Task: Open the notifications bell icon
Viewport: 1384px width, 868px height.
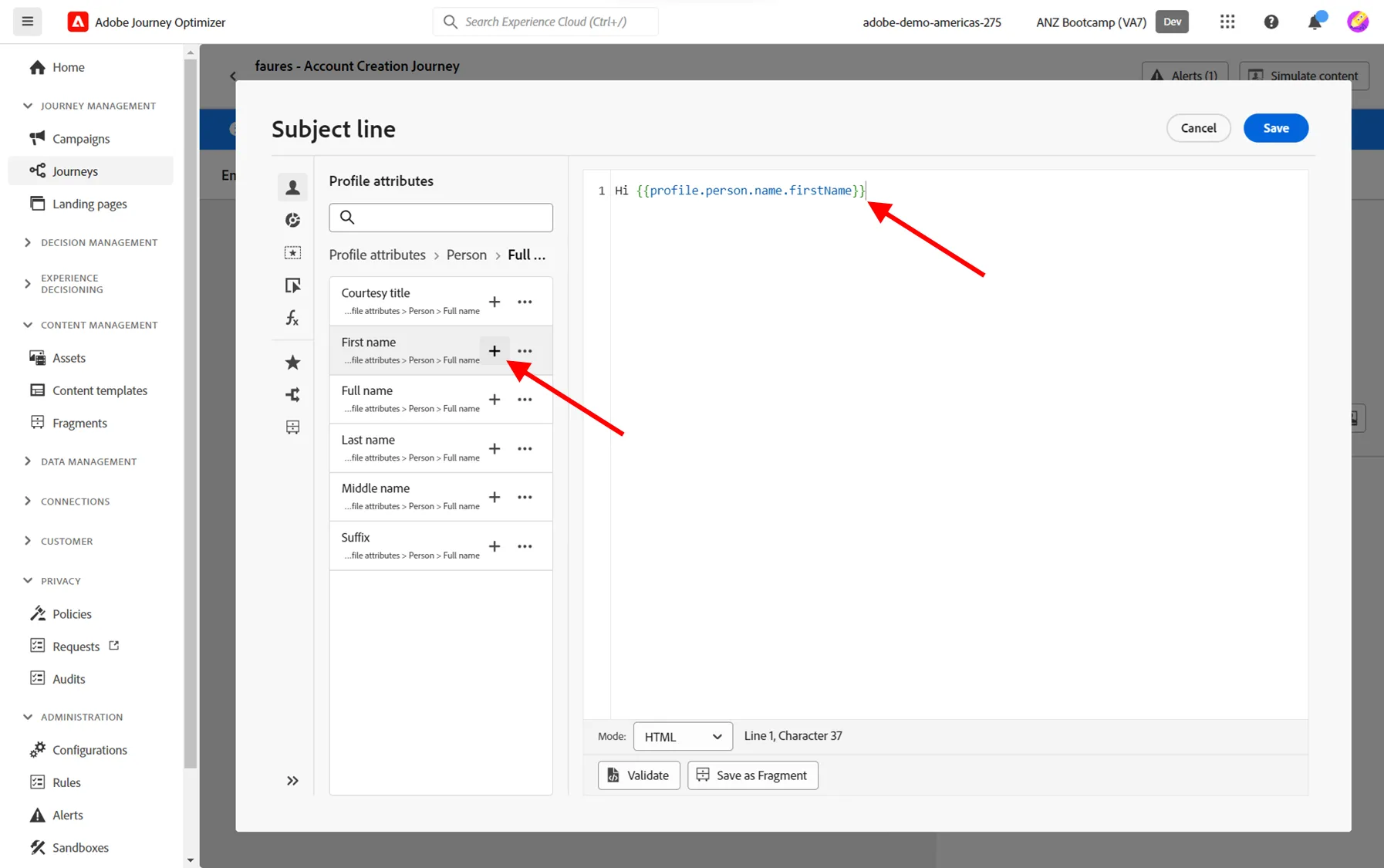Action: pyautogui.click(x=1315, y=22)
